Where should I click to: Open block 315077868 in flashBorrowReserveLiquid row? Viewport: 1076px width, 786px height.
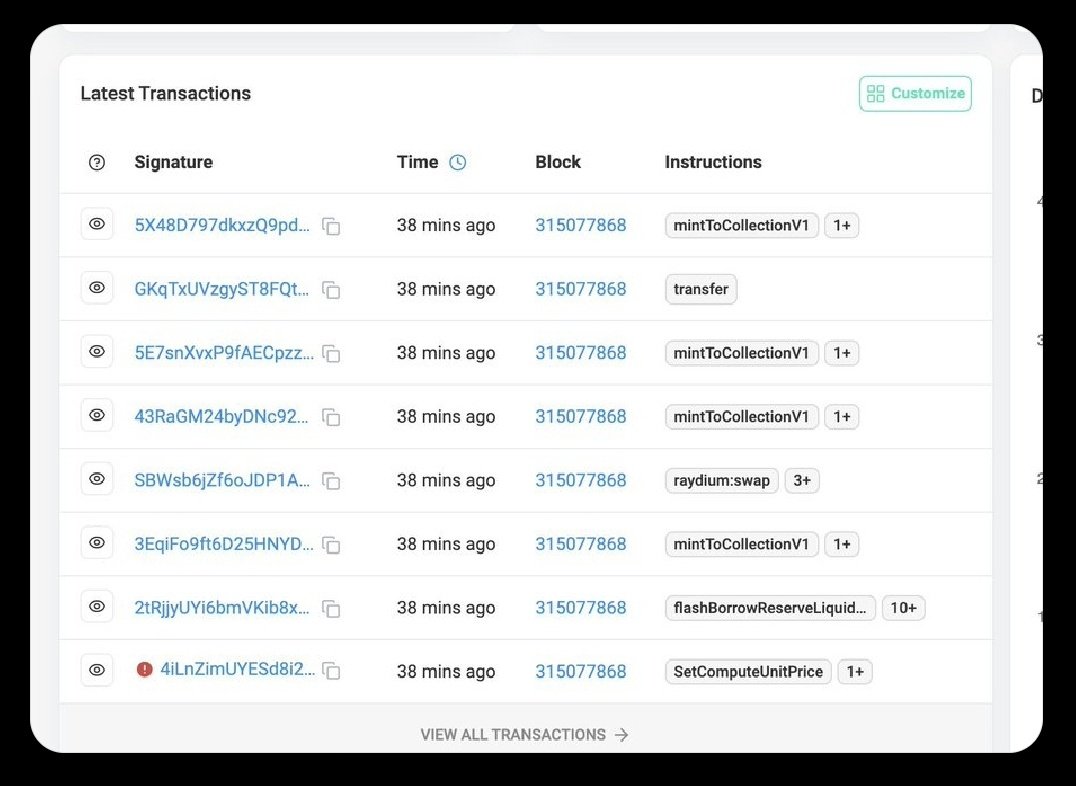click(581, 608)
